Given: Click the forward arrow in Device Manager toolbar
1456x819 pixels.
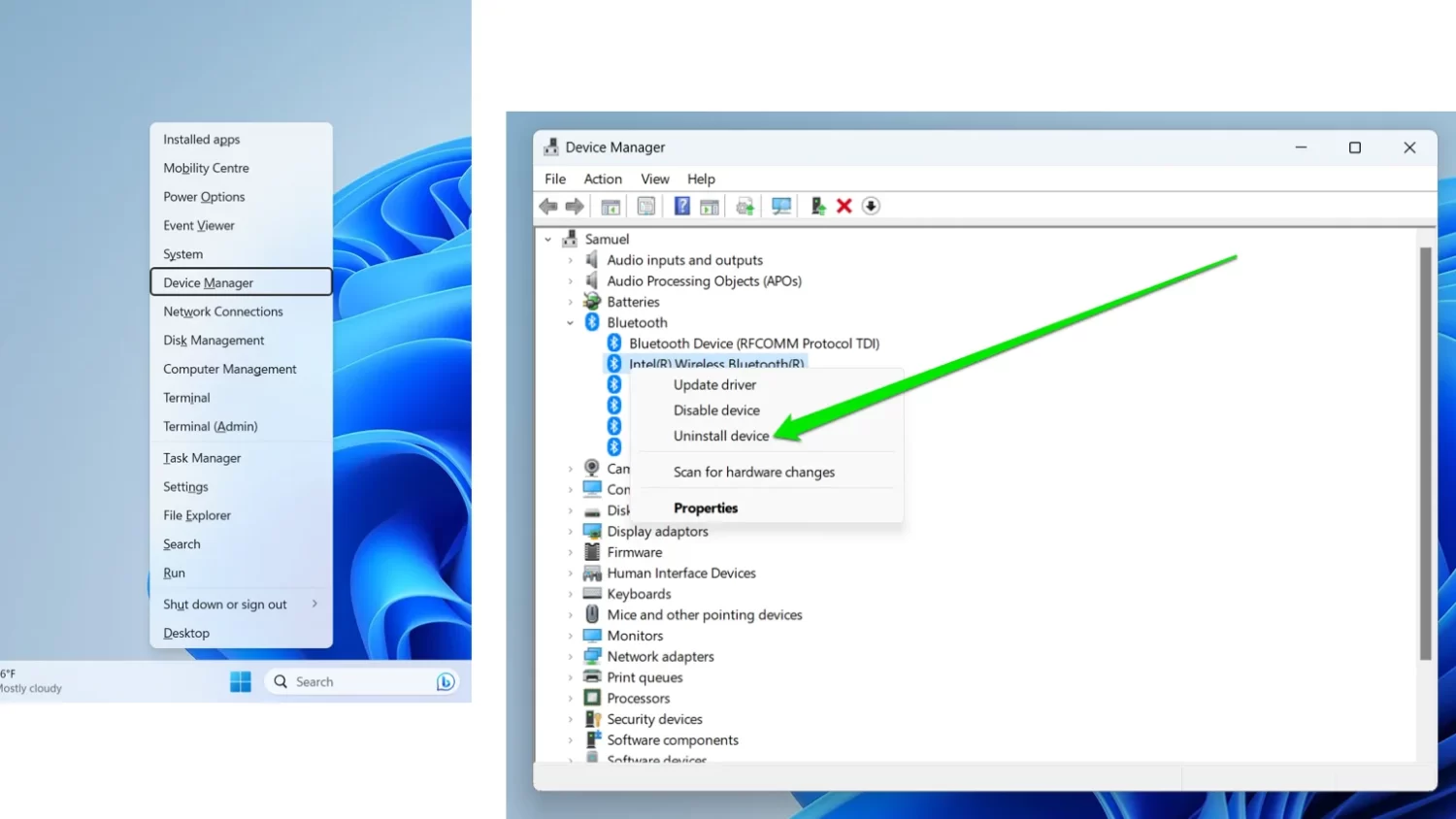Looking at the screenshot, I should tap(575, 206).
